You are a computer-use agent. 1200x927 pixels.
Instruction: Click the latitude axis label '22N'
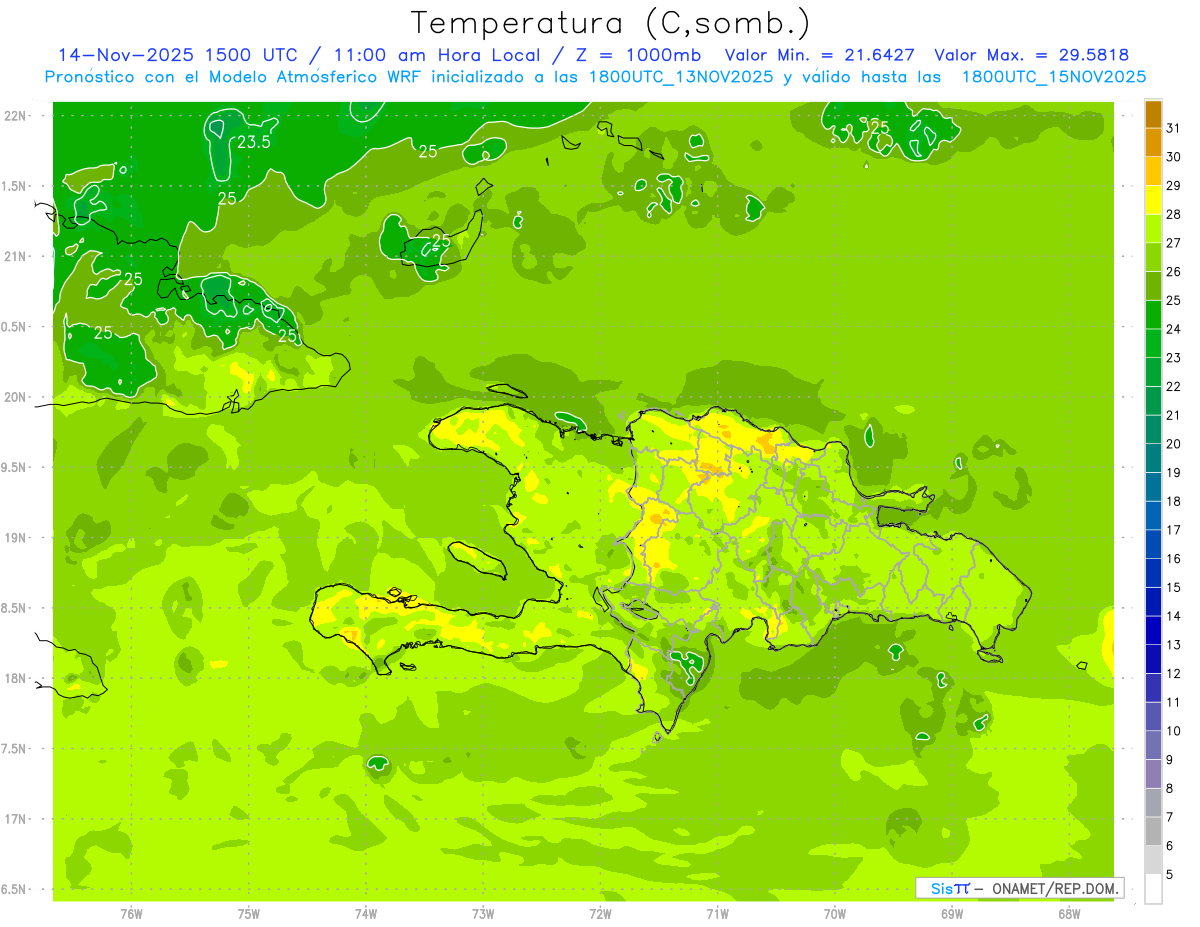[x=16, y=116]
